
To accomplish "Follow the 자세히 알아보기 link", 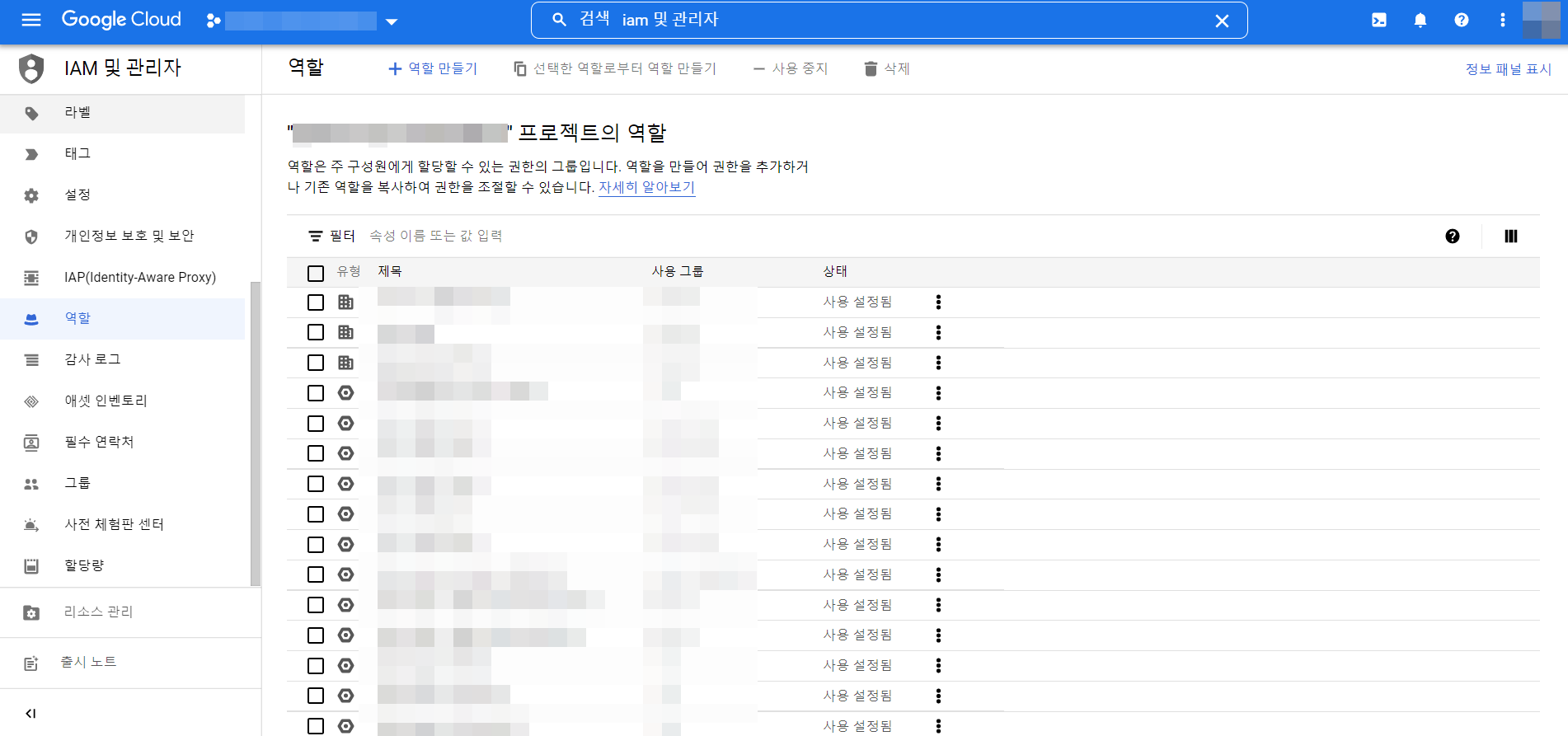I will [x=646, y=187].
